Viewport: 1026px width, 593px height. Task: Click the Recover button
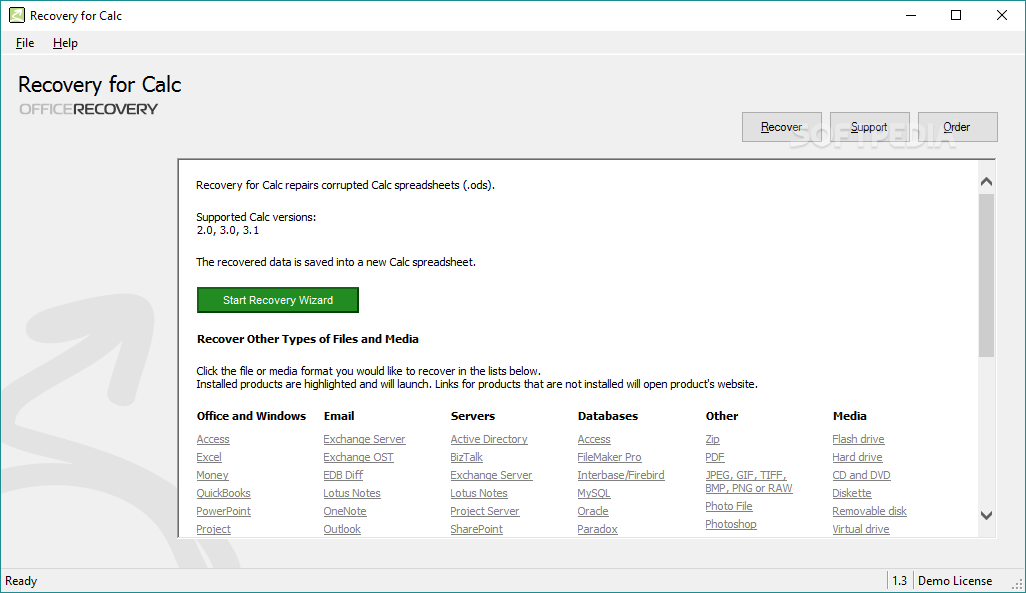click(781, 127)
